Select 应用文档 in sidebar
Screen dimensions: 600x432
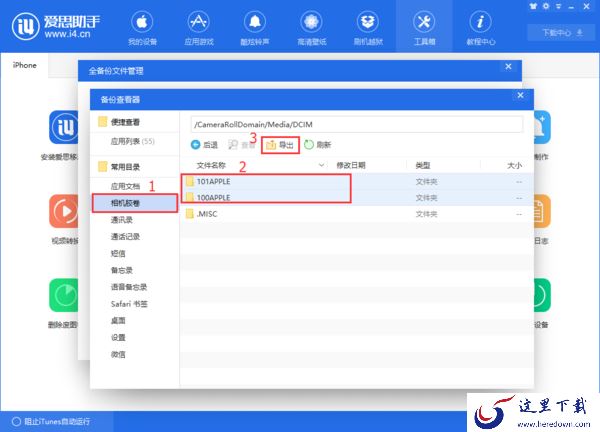(x=125, y=186)
